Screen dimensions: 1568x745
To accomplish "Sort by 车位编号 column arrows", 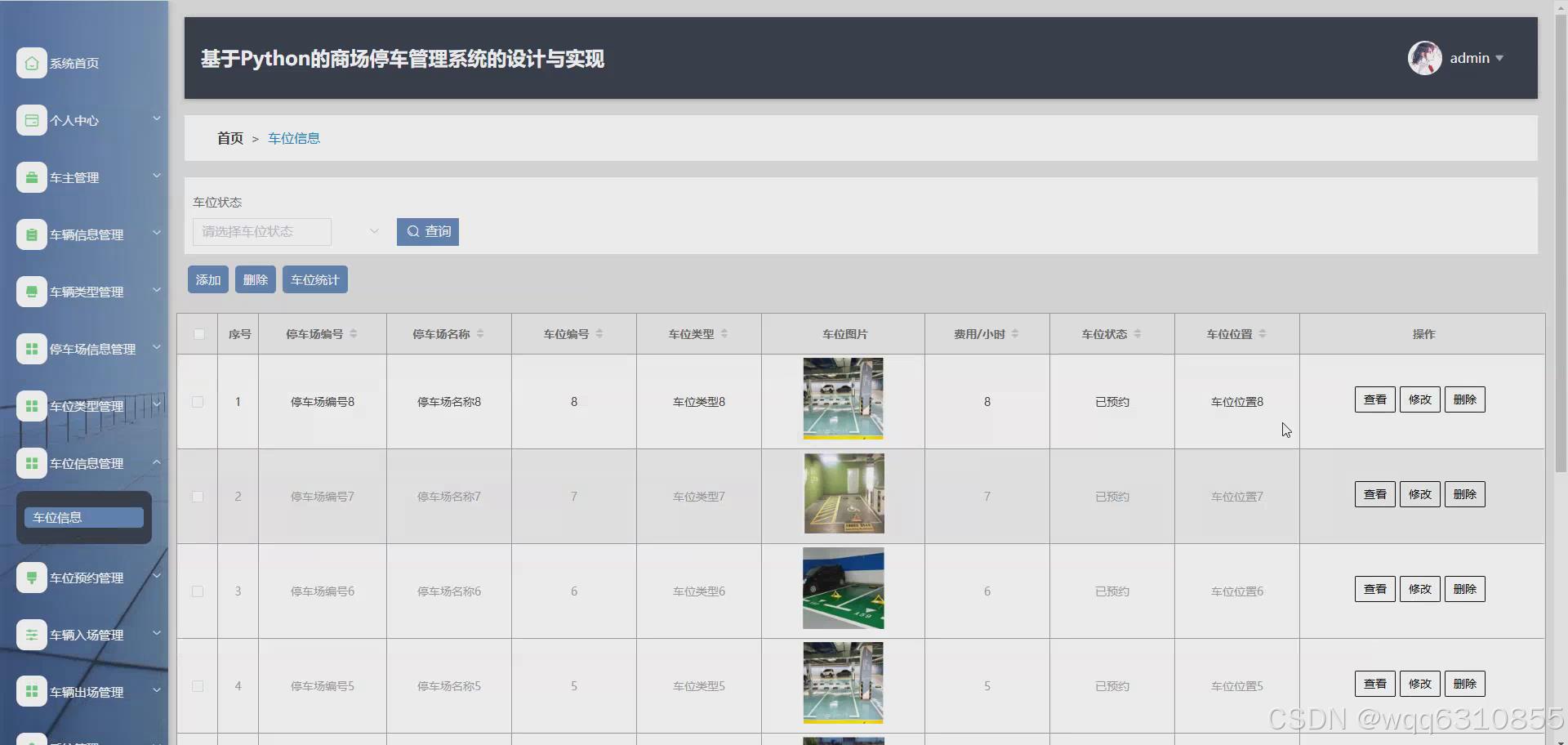I will click(599, 333).
